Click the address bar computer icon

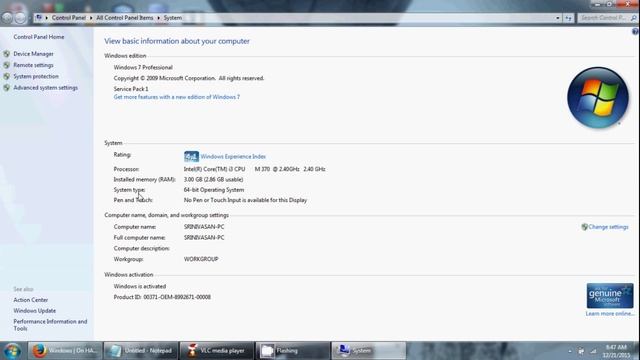[39, 18]
